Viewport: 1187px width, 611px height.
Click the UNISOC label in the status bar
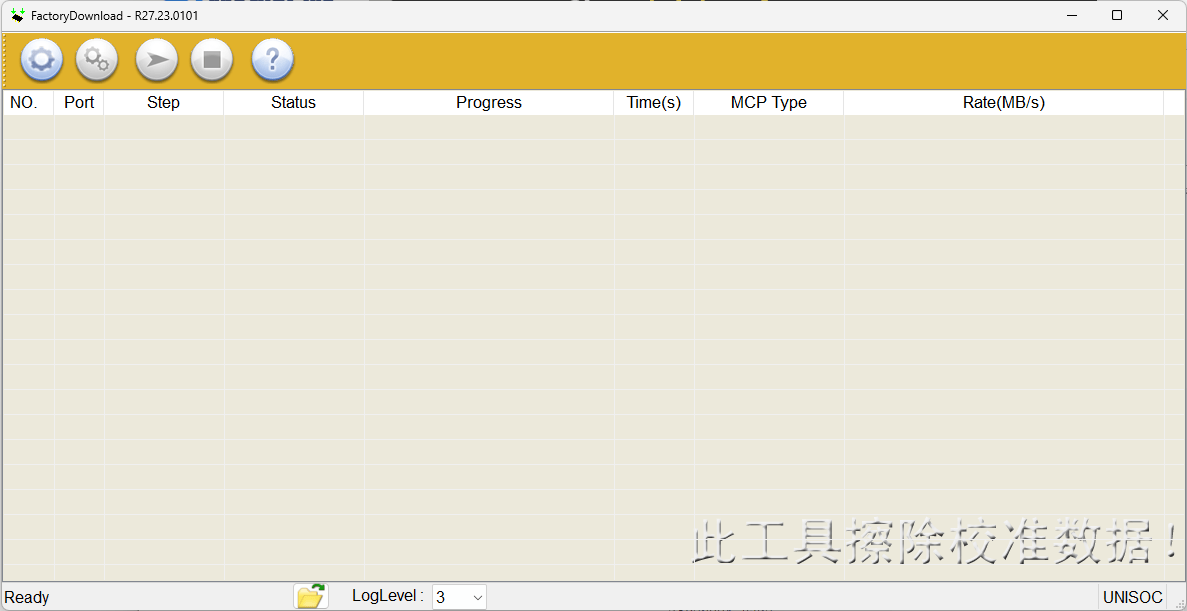click(x=1133, y=596)
